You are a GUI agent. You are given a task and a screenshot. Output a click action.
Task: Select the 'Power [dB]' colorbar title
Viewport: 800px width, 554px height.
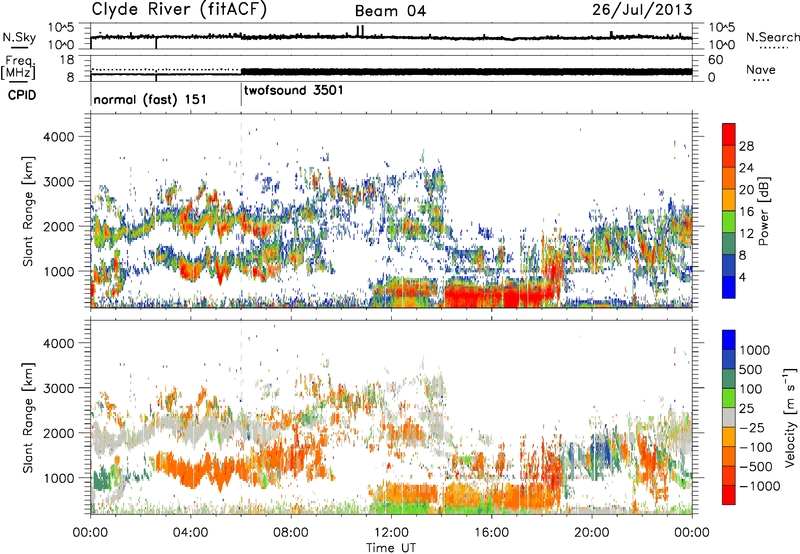(x=764, y=211)
